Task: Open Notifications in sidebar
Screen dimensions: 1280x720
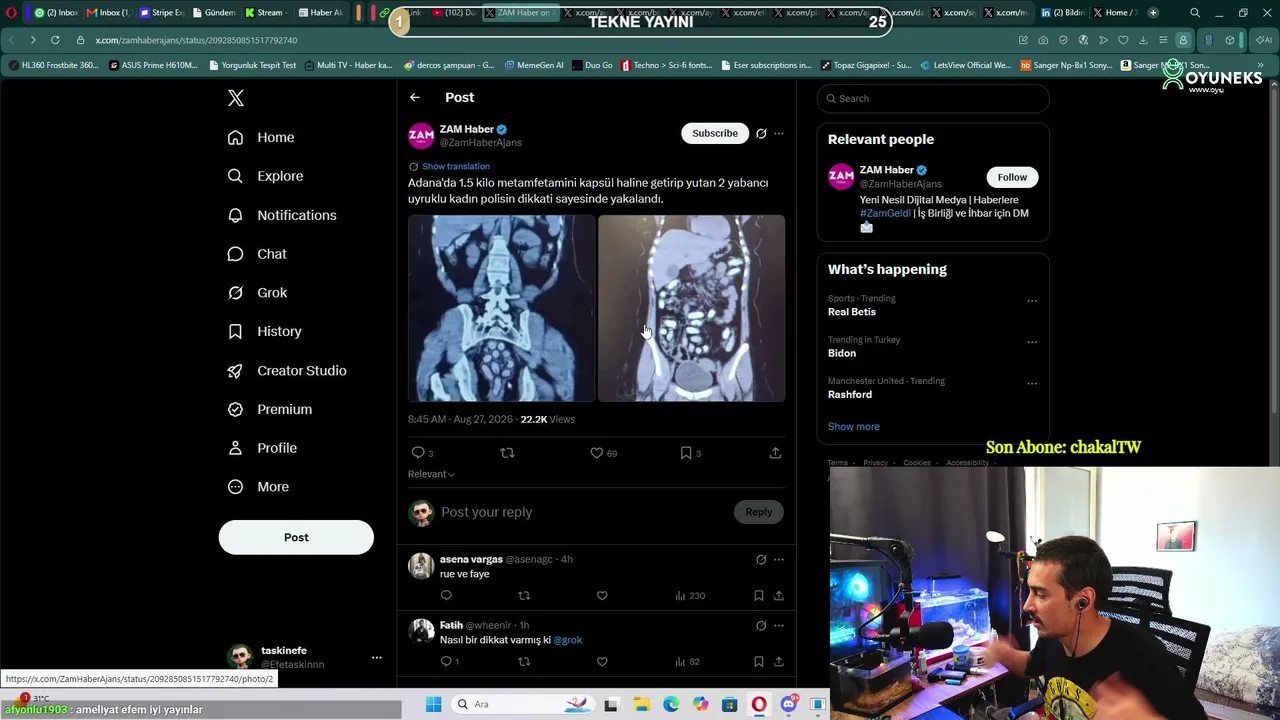Action: [x=282, y=215]
